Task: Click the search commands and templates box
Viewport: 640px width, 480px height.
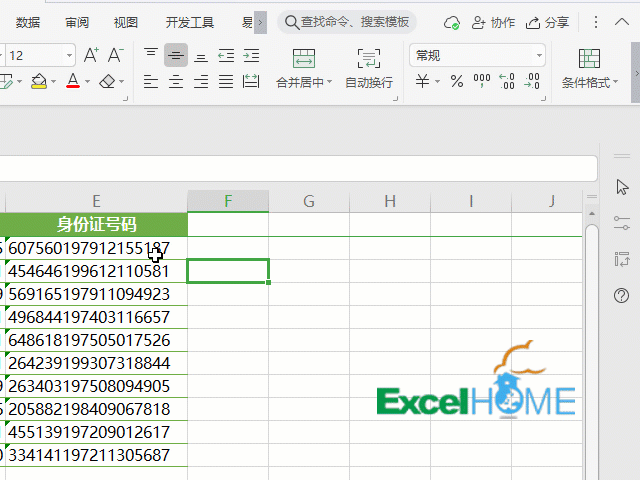Action: point(347,22)
